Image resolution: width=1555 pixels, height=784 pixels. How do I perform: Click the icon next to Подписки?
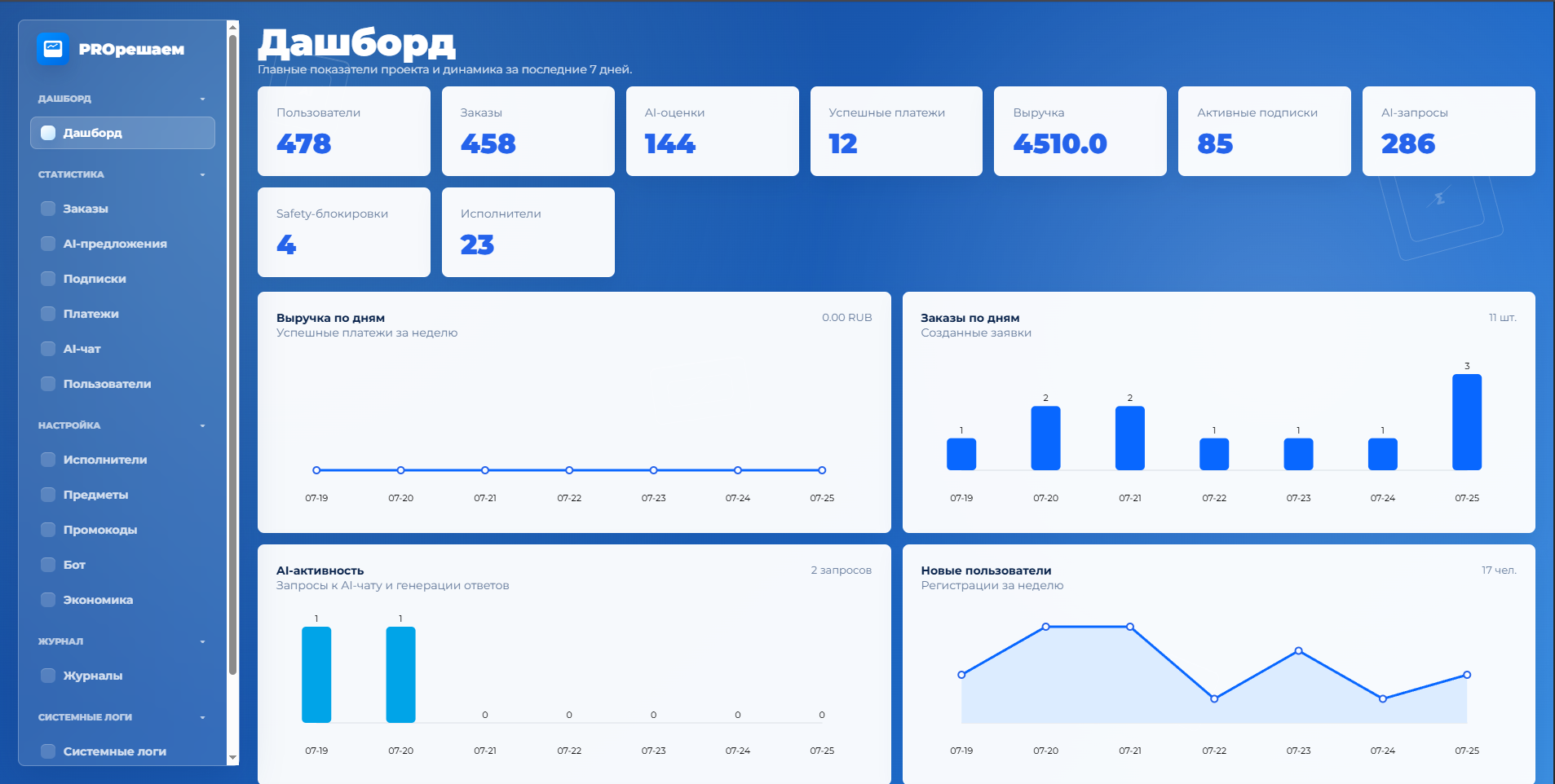(48, 279)
